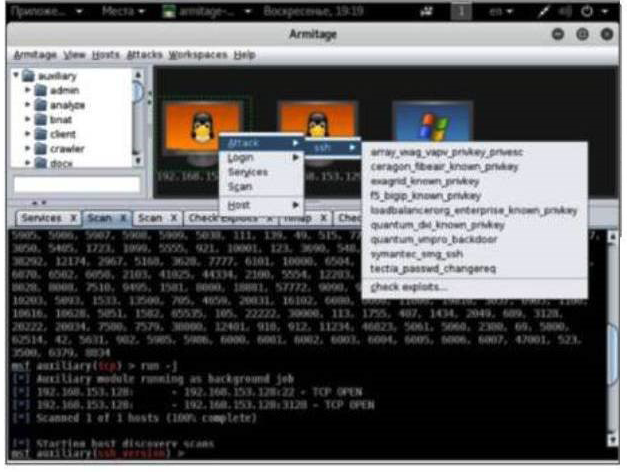
Task: Open the ssh attack submenu
Action: point(333,148)
